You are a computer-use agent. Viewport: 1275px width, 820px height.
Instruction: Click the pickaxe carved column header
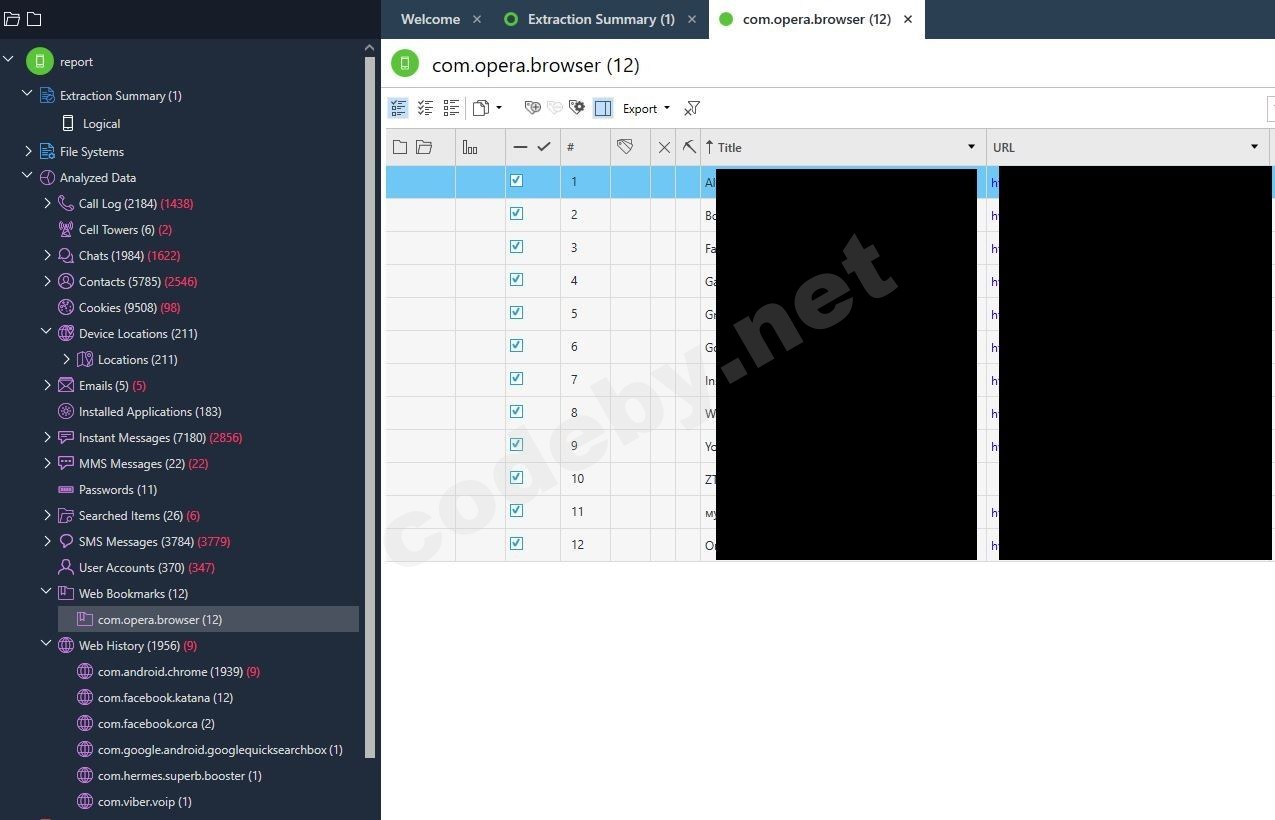pyautogui.click(x=689, y=147)
